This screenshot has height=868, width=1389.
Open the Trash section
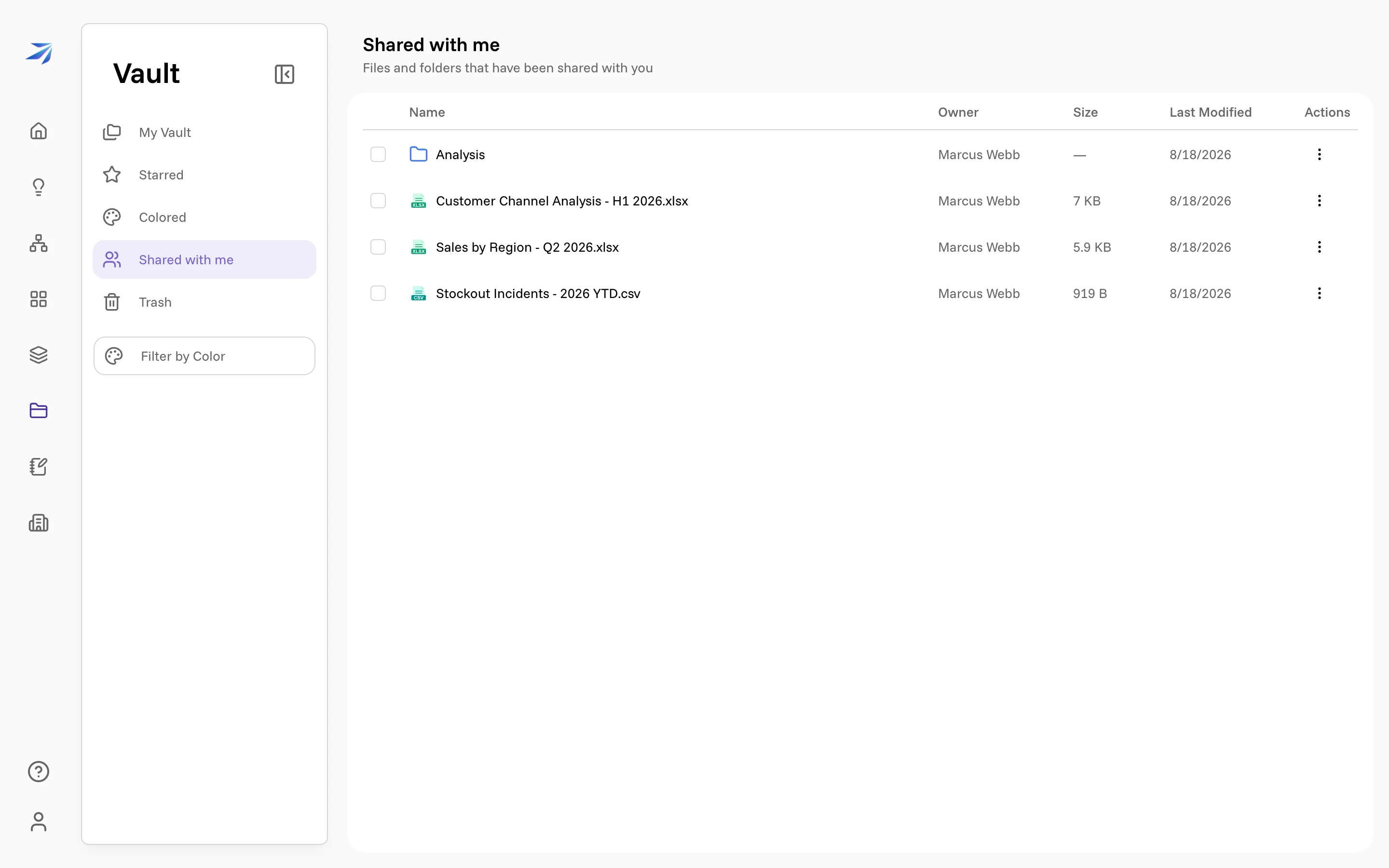pyautogui.click(x=204, y=302)
